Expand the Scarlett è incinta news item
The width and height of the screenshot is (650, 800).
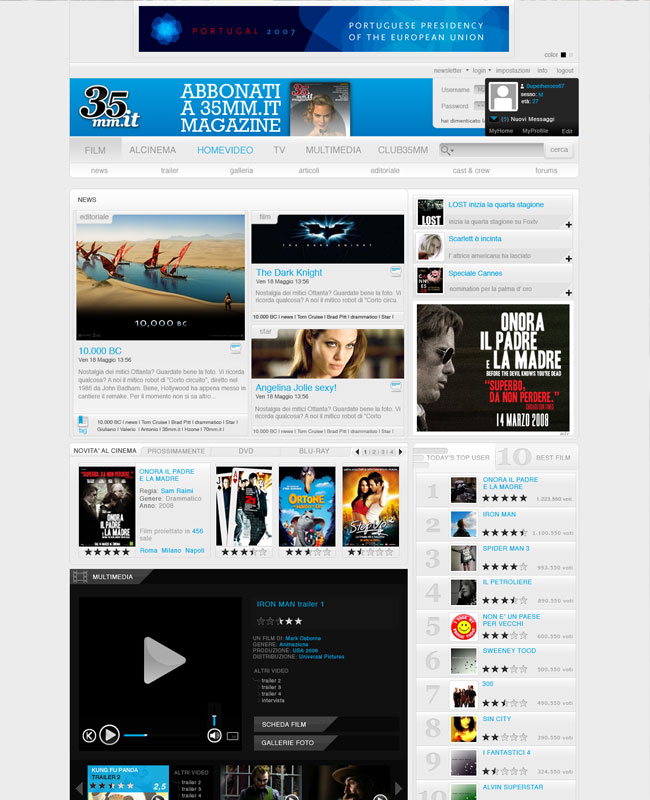coord(568,257)
